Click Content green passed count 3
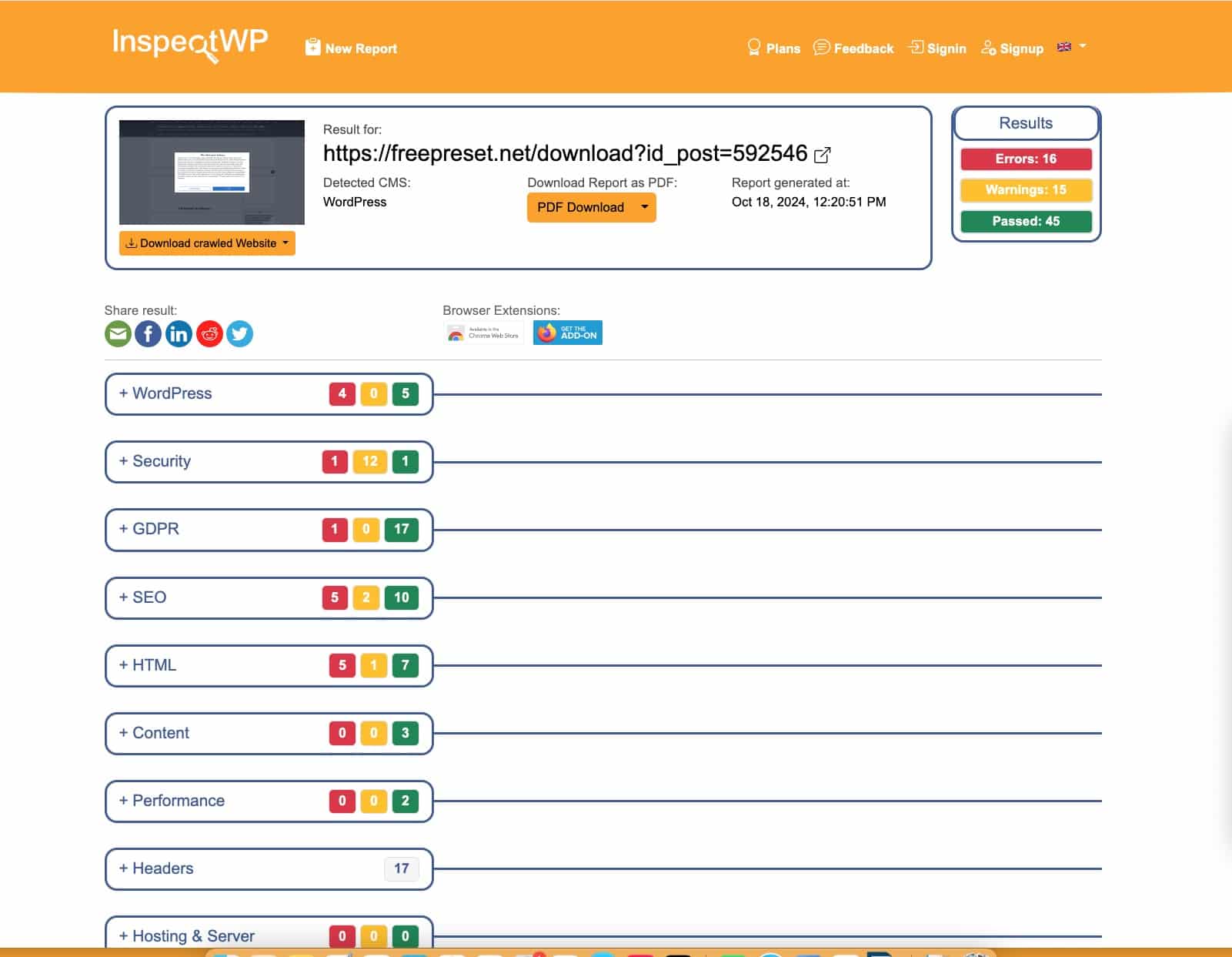Image resolution: width=1232 pixels, height=957 pixels. pyautogui.click(x=406, y=733)
